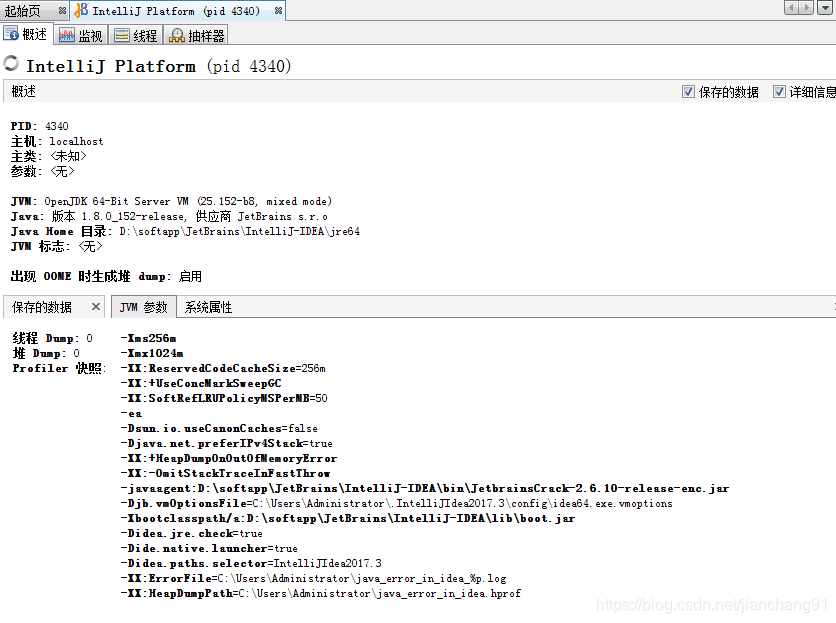This screenshot has width=836, height=623.
Task: Close the 保存的数据 panel
Action: click(95, 307)
